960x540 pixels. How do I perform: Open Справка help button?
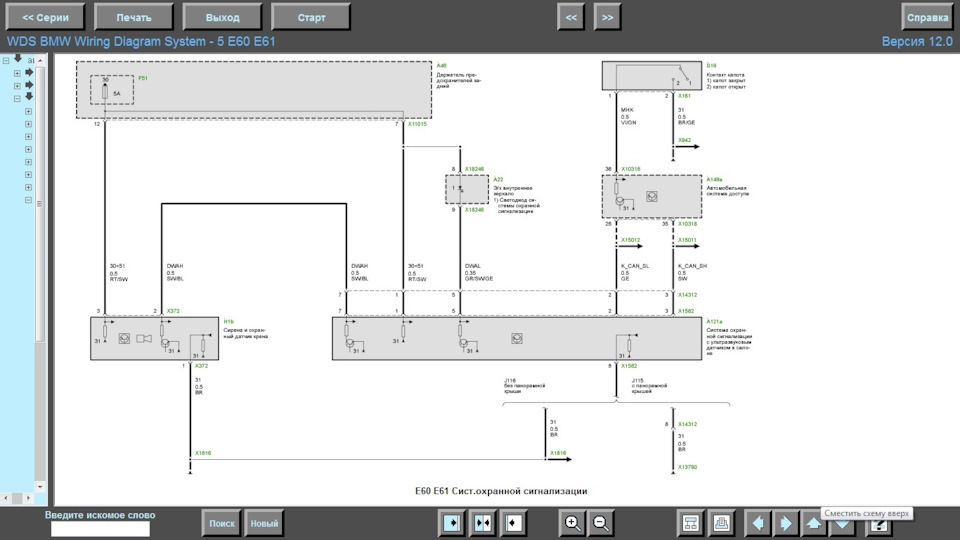coord(927,17)
